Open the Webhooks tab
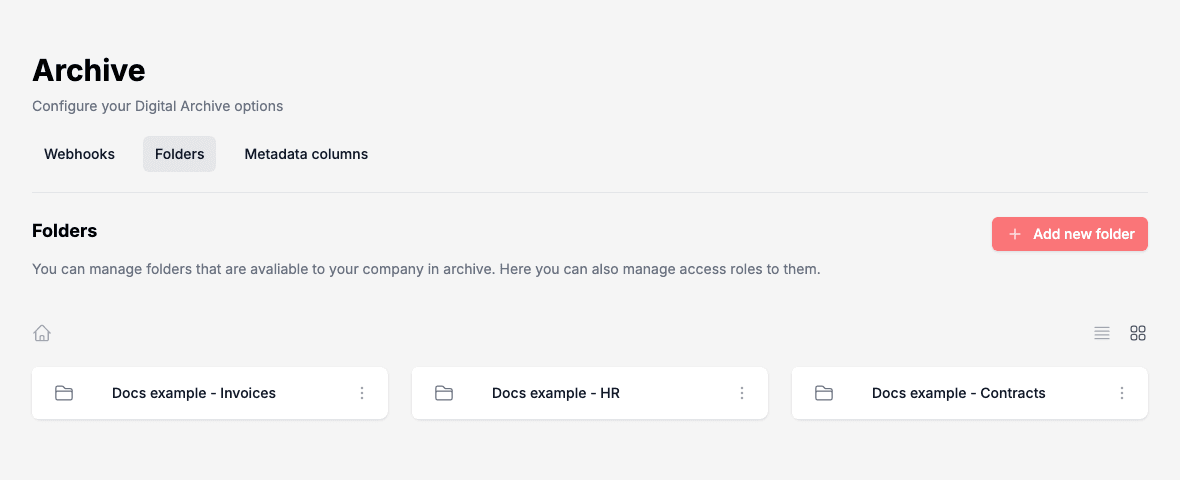This screenshot has height=480, width=1180. [79, 154]
